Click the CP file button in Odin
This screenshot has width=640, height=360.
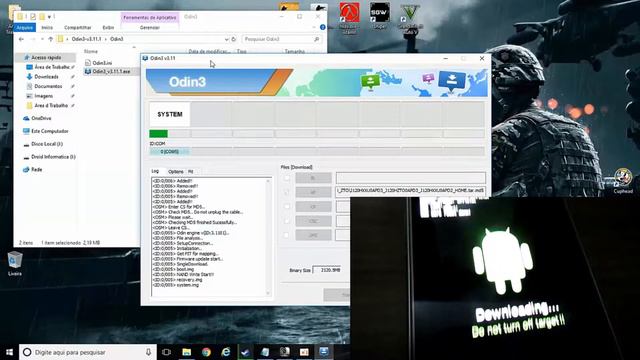tap(313, 207)
